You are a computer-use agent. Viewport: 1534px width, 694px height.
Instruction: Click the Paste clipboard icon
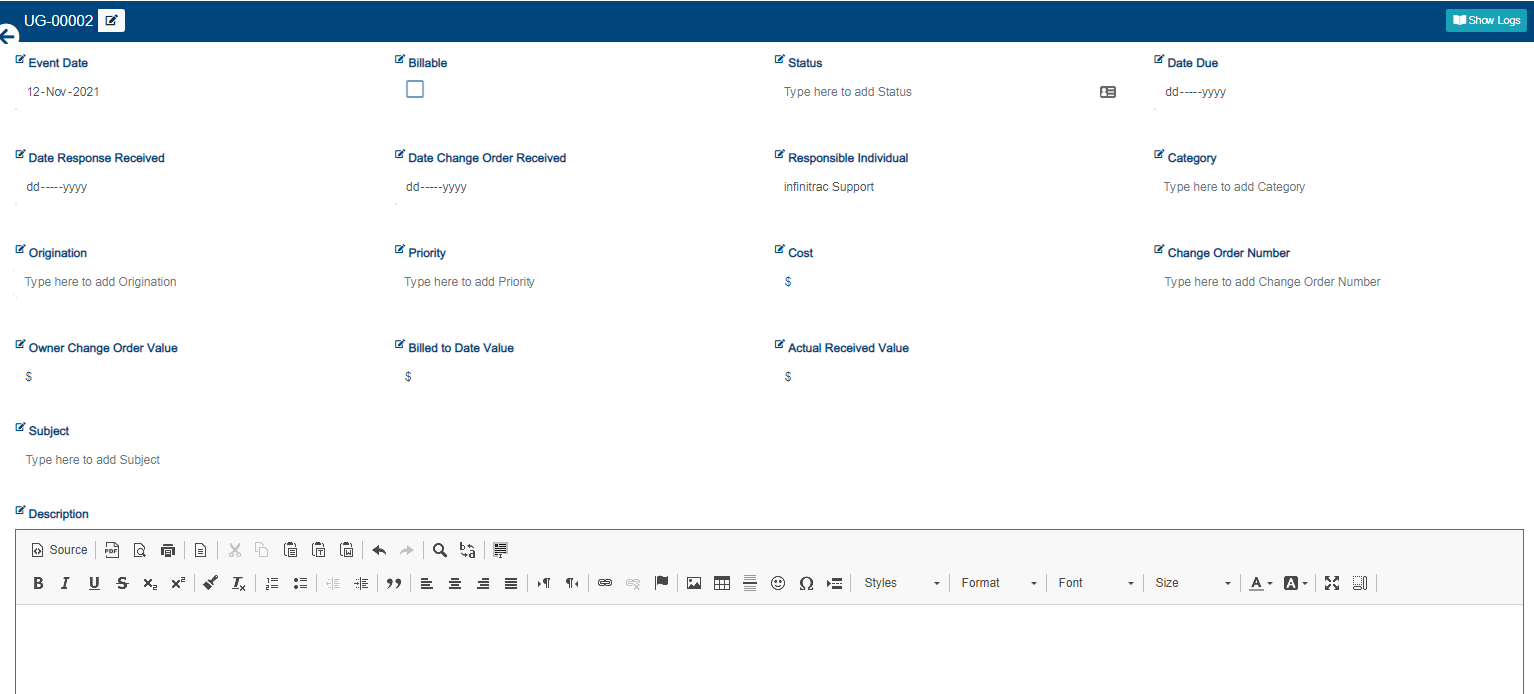tap(290, 550)
